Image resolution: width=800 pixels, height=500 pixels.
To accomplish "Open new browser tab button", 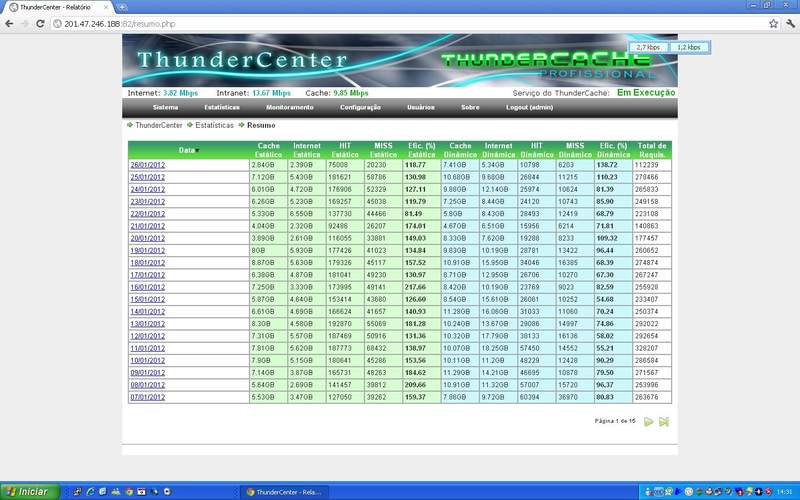I will 122,7.
